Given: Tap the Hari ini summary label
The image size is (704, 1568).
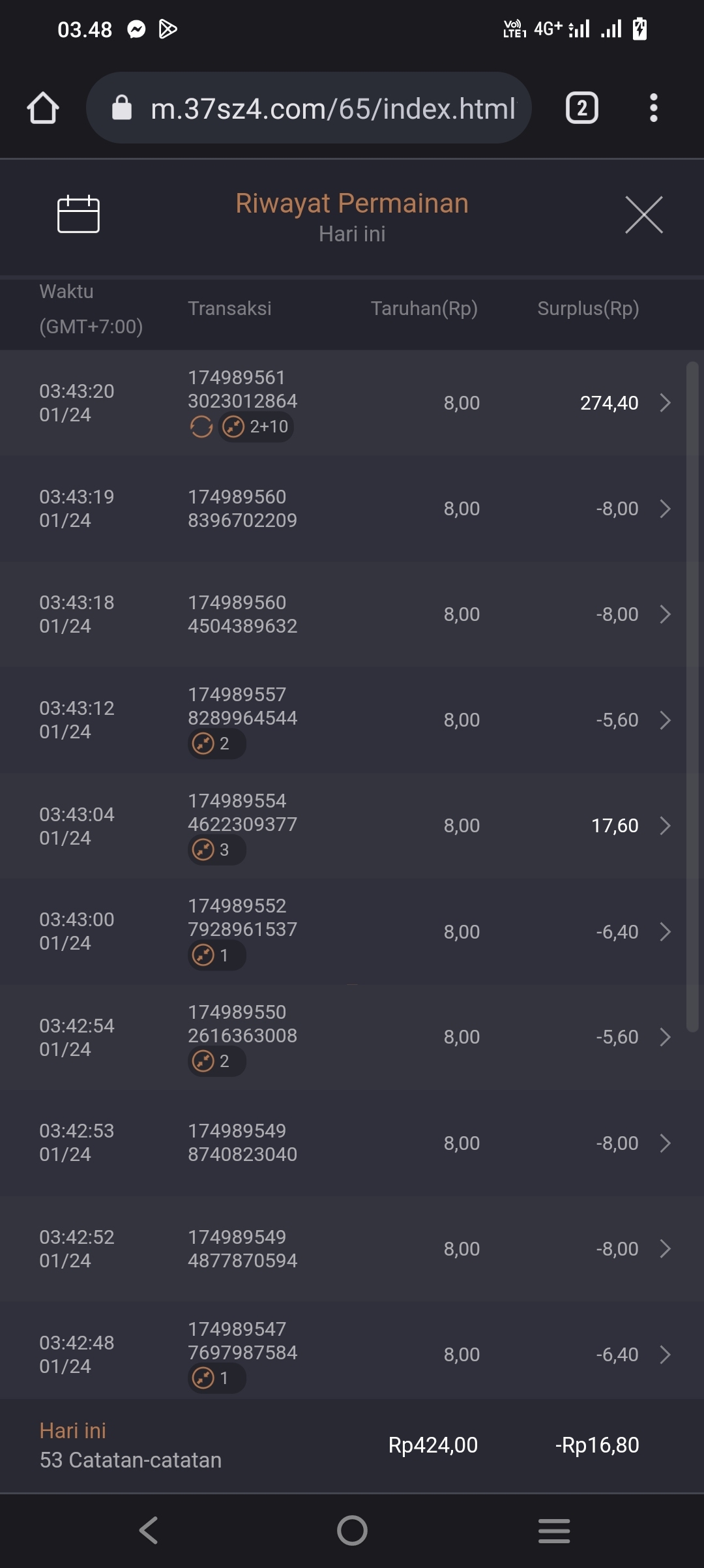Looking at the screenshot, I should (x=72, y=1430).
